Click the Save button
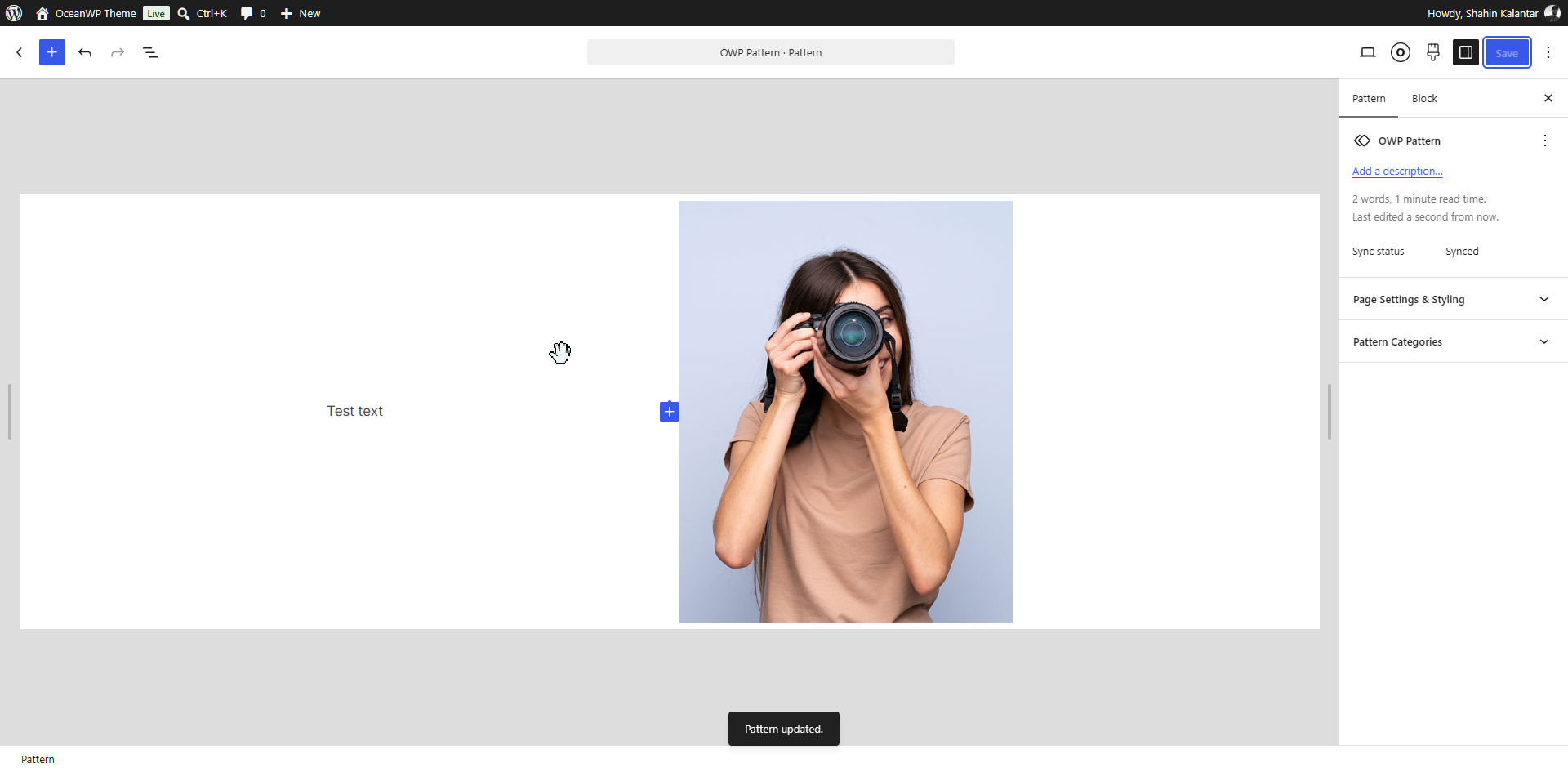The height and width of the screenshot is (772, 1568). coord(1507,52)
